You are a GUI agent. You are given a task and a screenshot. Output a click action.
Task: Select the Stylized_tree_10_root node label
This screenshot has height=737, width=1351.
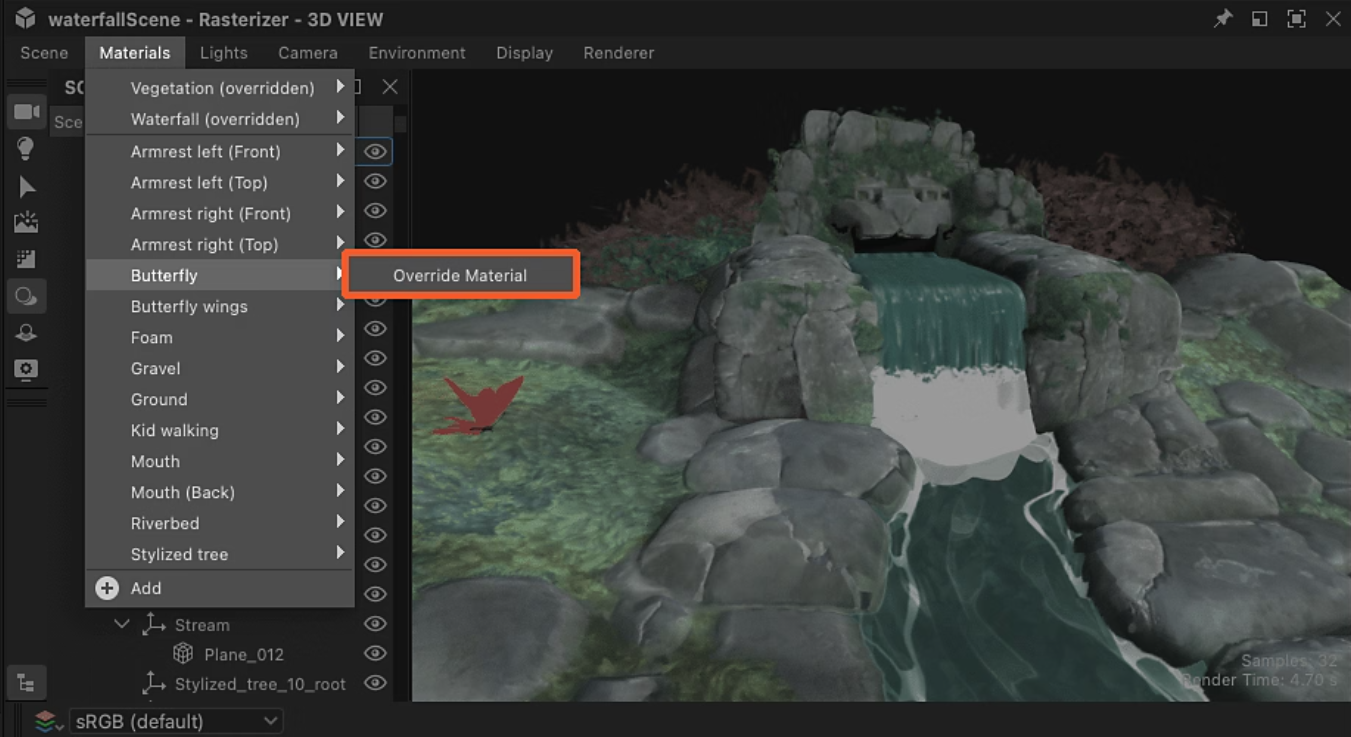pos(260,684)
